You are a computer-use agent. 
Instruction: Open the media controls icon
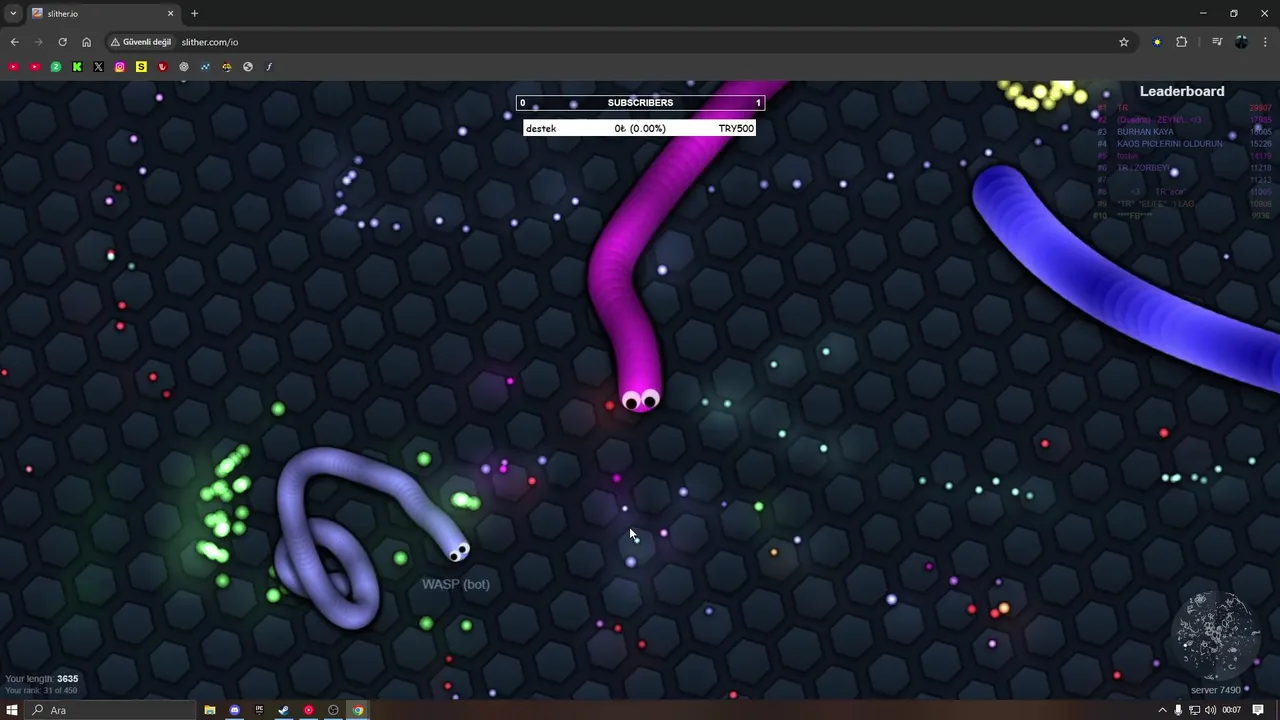pos(1217,42)
